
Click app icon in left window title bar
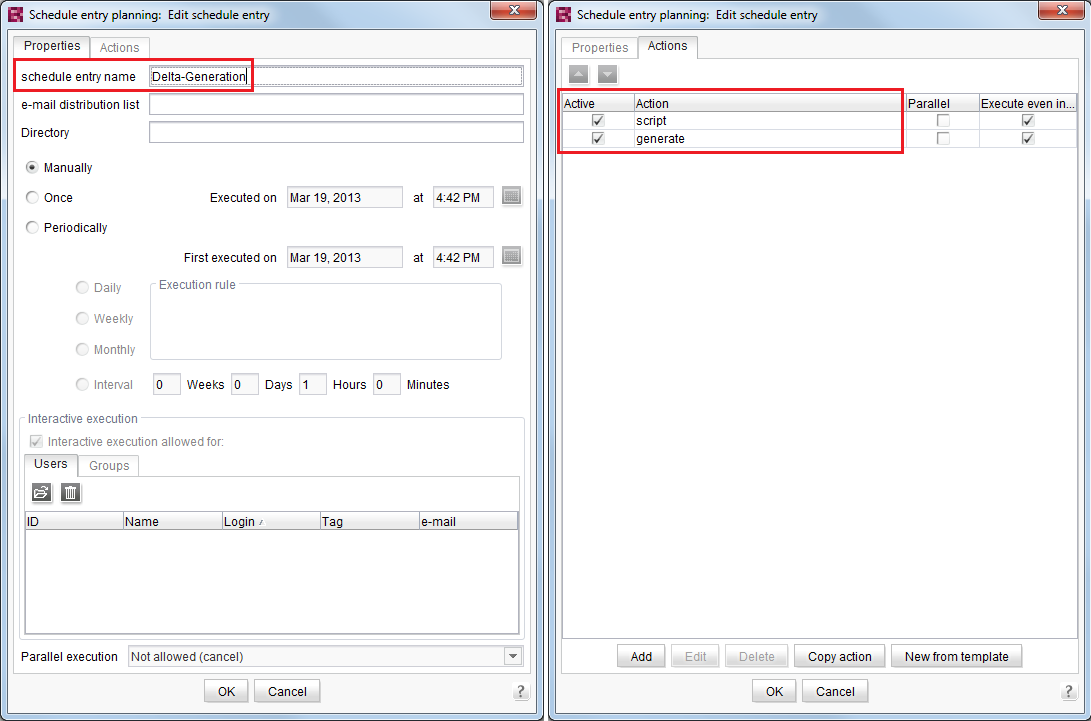(x=15, y=15)
